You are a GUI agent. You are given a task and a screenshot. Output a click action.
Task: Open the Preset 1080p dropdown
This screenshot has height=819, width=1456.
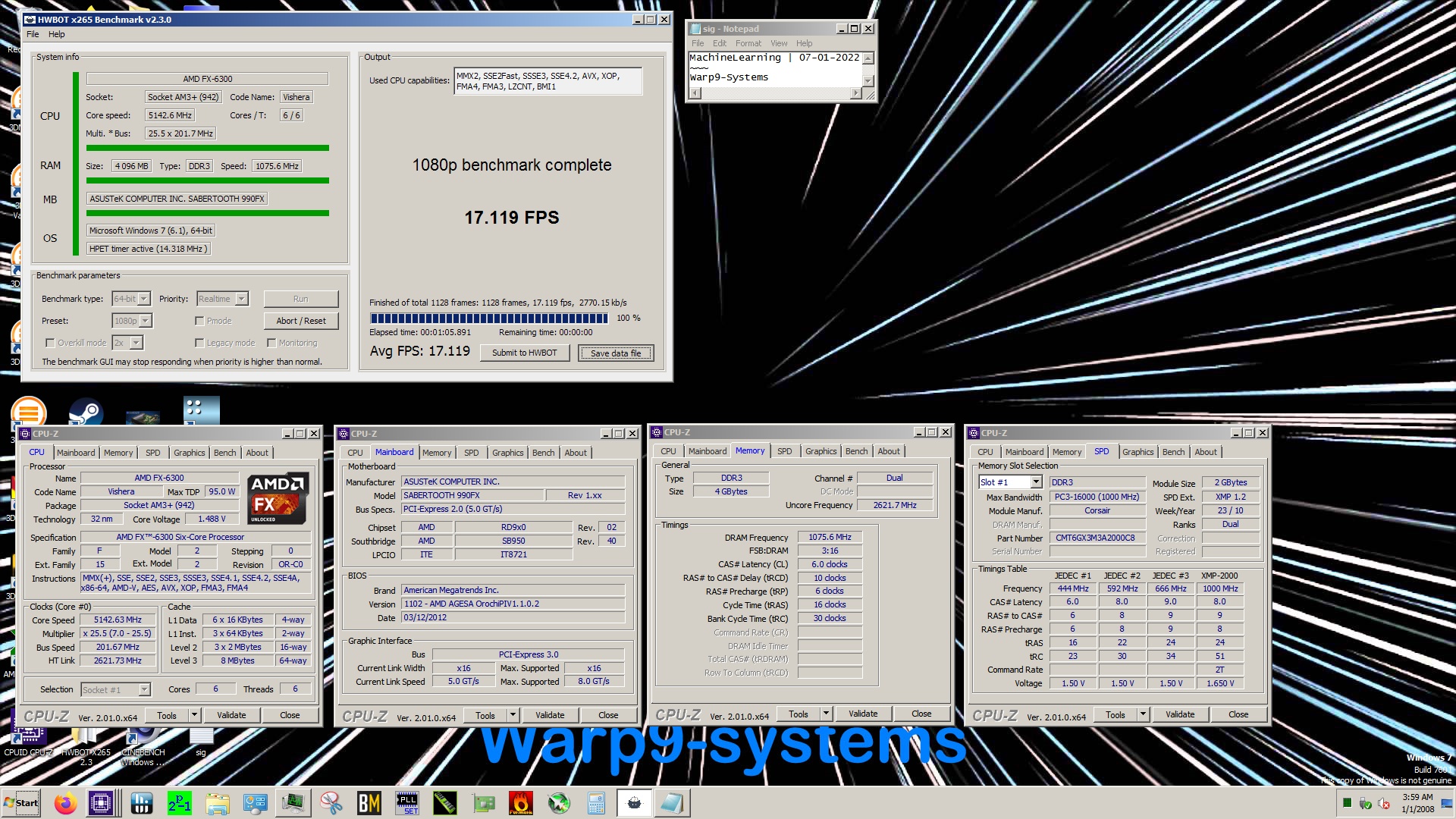point(132,321)
